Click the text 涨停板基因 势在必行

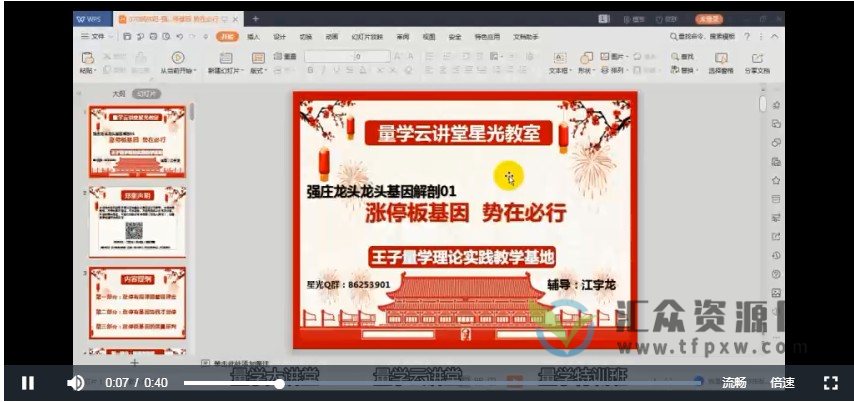tap(466, 214)
